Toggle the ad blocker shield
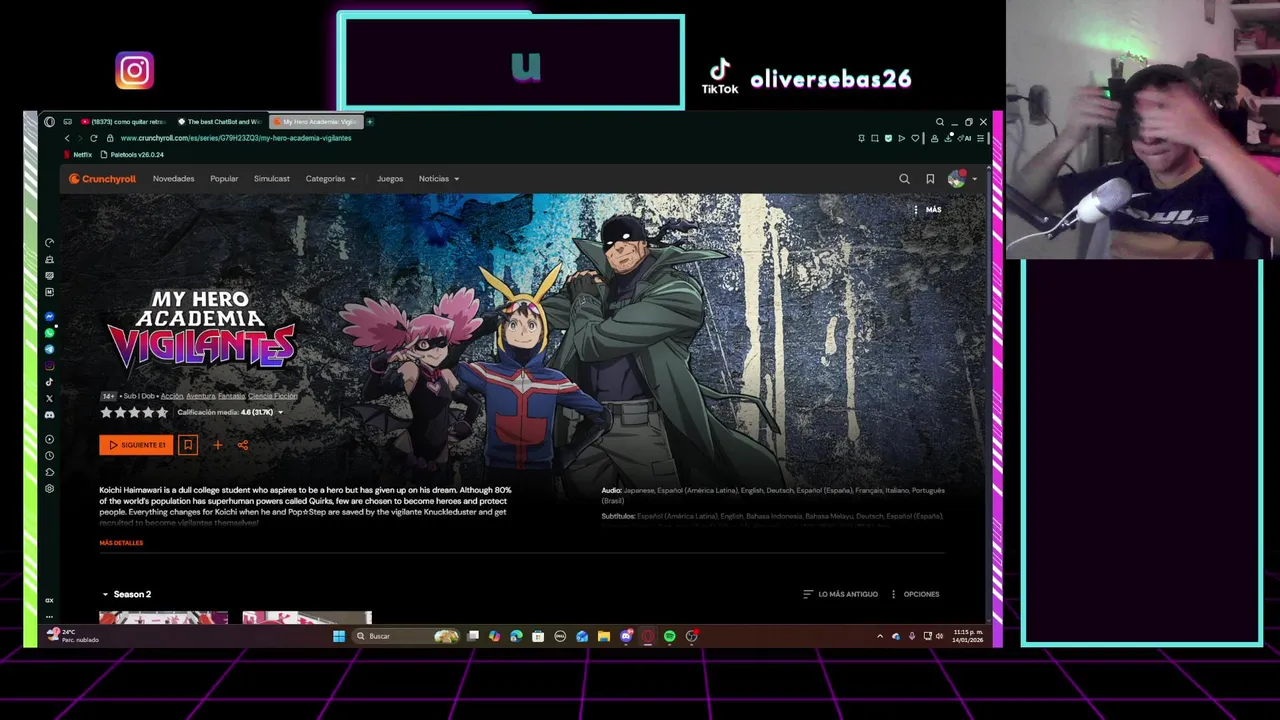The height and width of the screenshot is (720, 1280). pos(888,138)
